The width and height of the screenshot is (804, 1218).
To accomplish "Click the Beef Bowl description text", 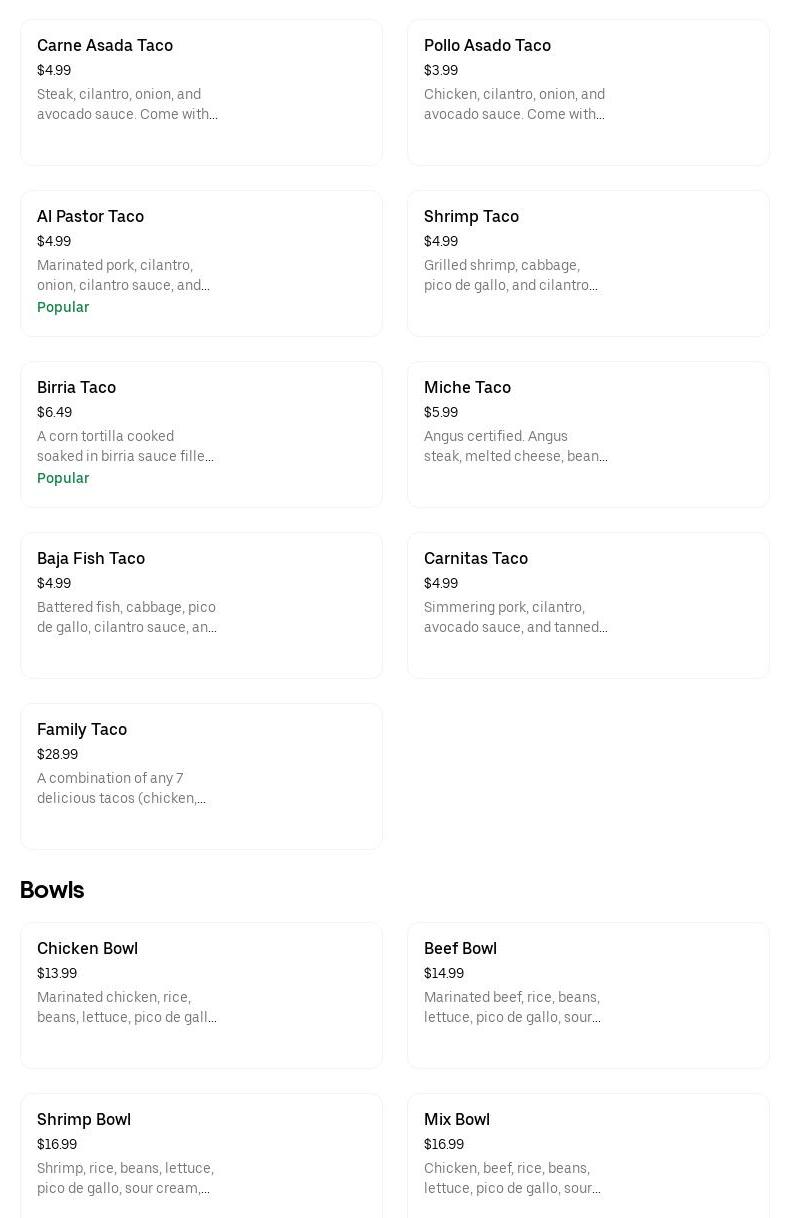I will (512, 1007).
